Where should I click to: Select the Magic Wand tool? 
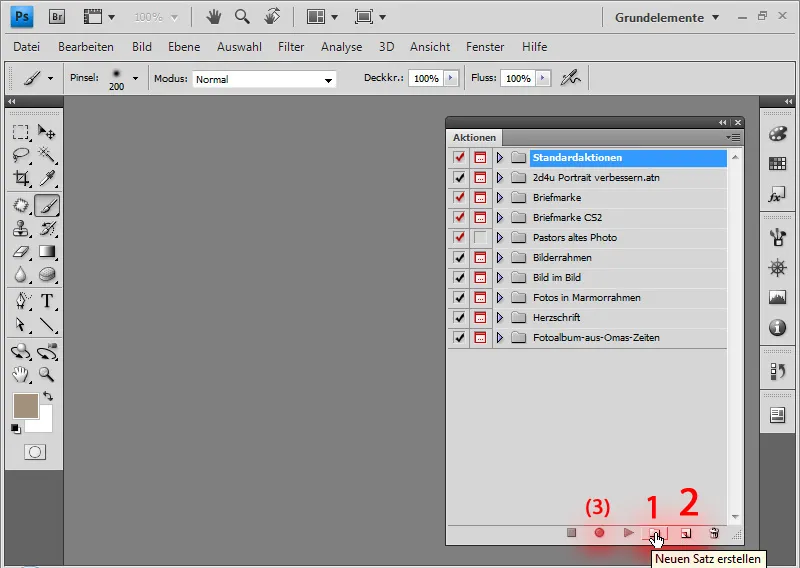tap(47, 155)
